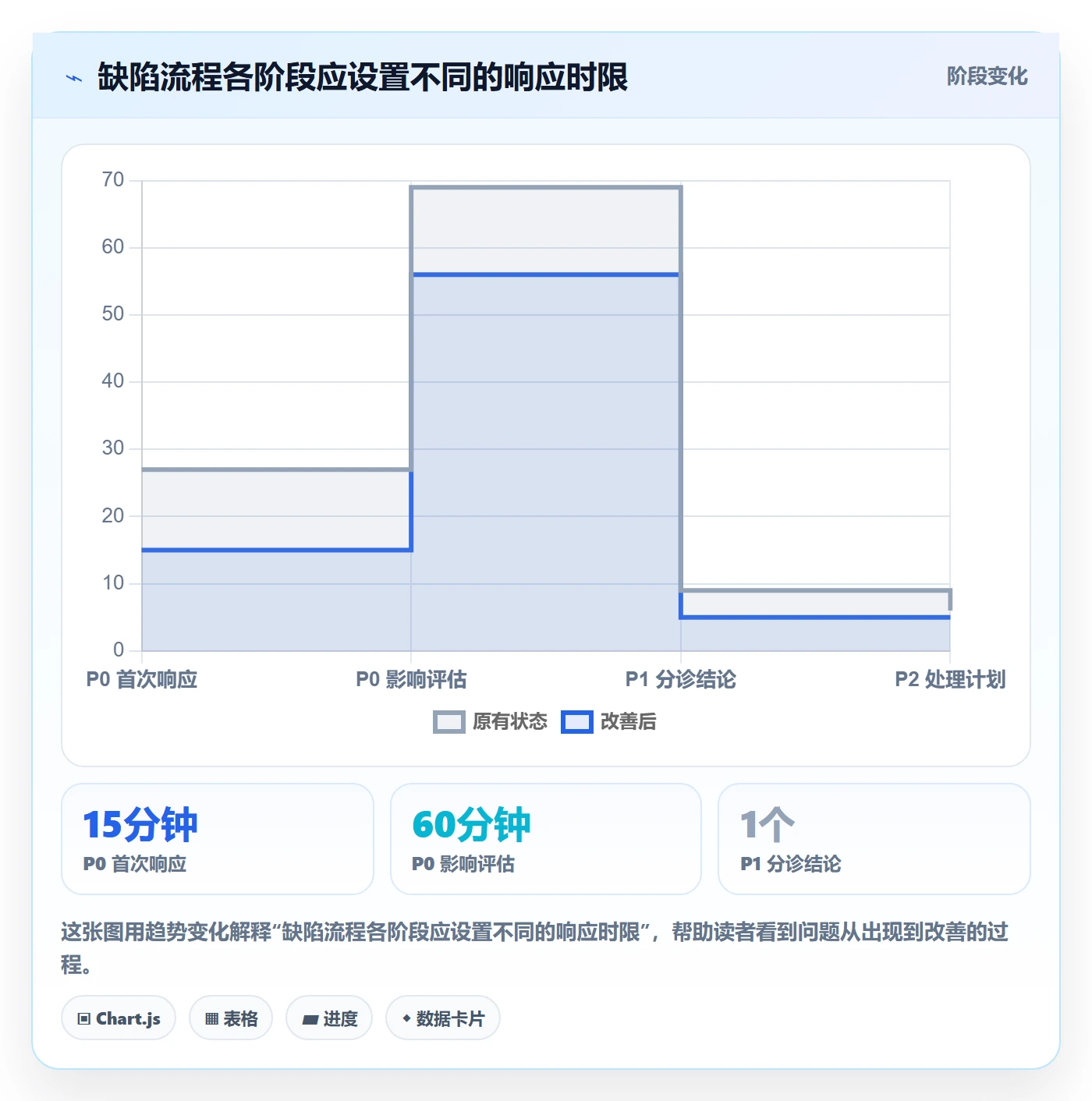Click the 阶段变化 label in header
This screenshot has height=1101, width=1092.
pos(987,76)
